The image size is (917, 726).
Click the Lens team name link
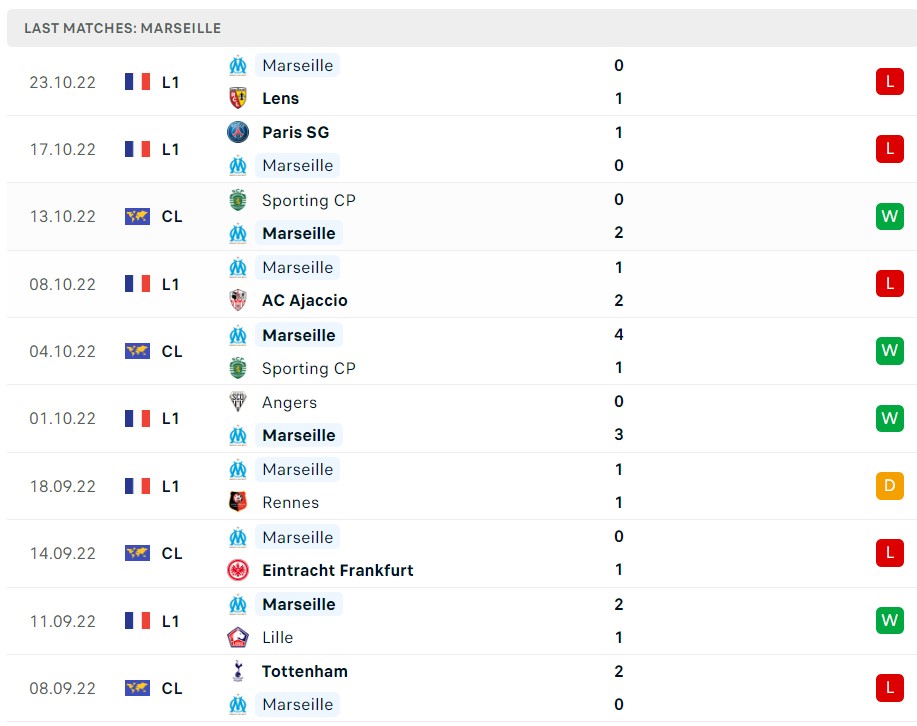(280, 98)
